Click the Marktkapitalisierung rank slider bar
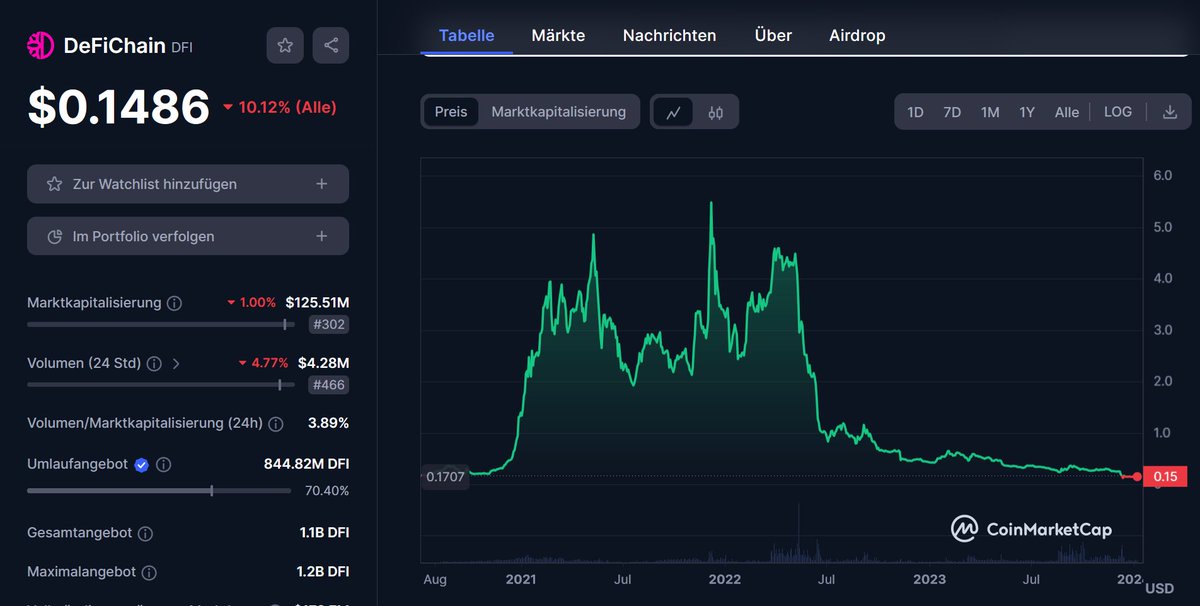This screenshot has height=606, width=1200. coord(161,324)
